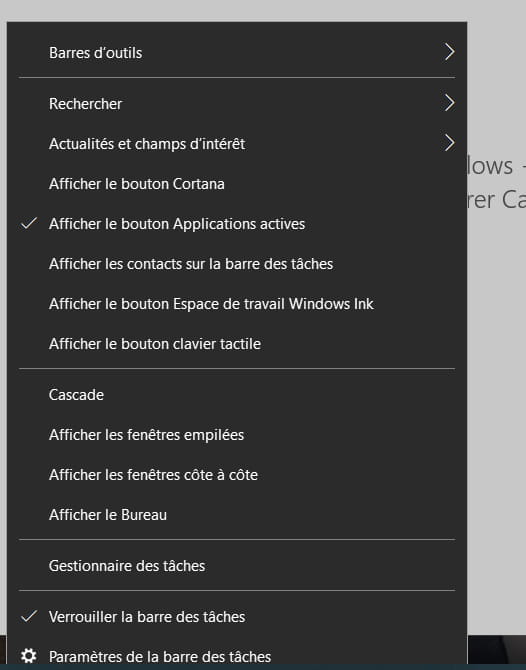Image resolution: width=526 pixels, height=670 pixels.
Task: Enable Afficher le bouton clavier tactile
Action: (x=237, y=344)
